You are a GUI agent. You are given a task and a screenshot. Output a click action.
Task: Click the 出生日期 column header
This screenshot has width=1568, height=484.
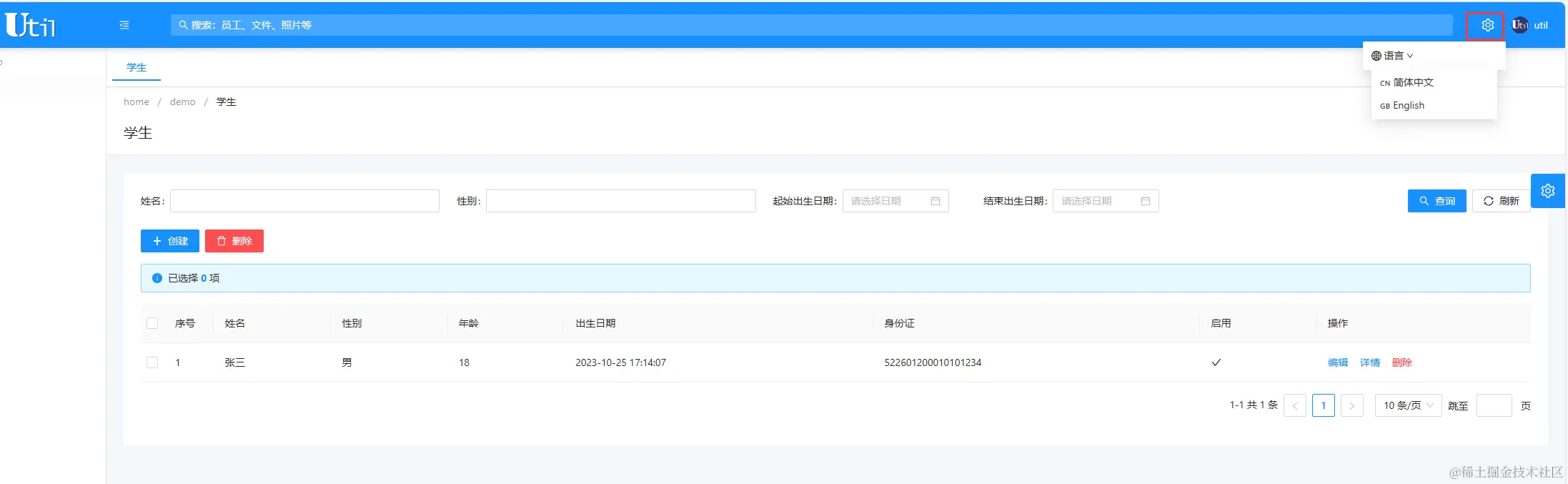[x=595, y=323]
